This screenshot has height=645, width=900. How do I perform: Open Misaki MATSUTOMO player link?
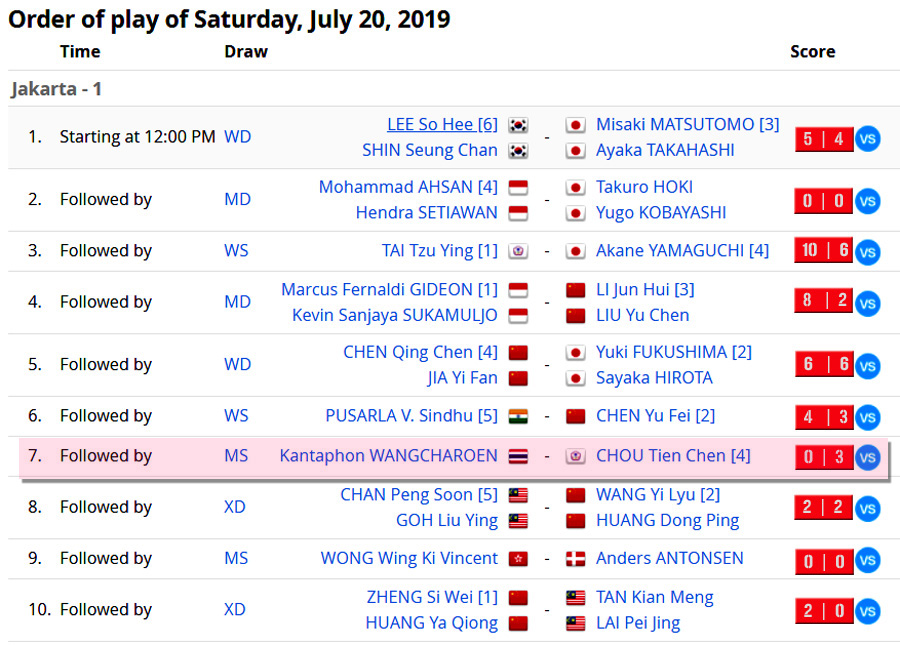click(687, 124)
